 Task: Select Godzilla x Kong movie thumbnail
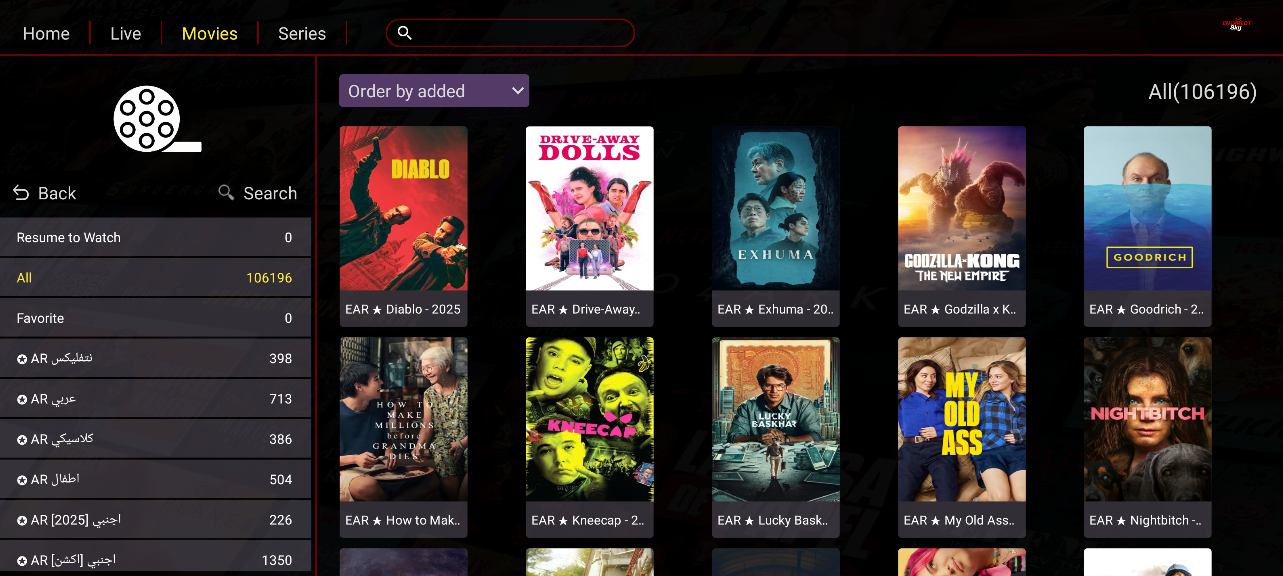point(961,209)
